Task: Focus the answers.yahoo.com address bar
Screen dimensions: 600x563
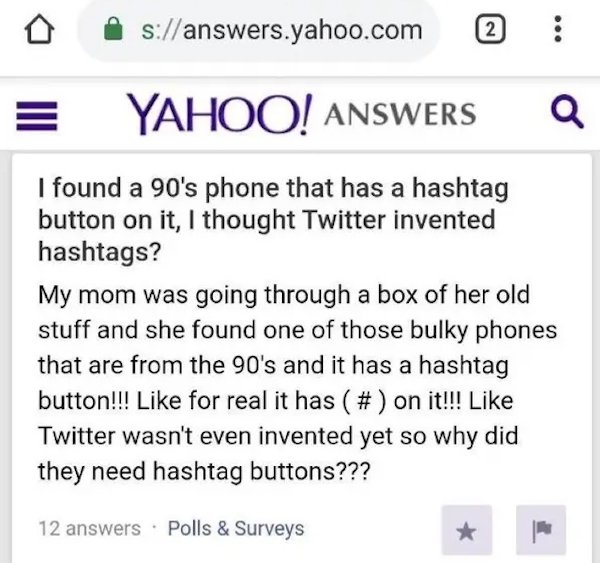Action: click(x=280, y=31)
